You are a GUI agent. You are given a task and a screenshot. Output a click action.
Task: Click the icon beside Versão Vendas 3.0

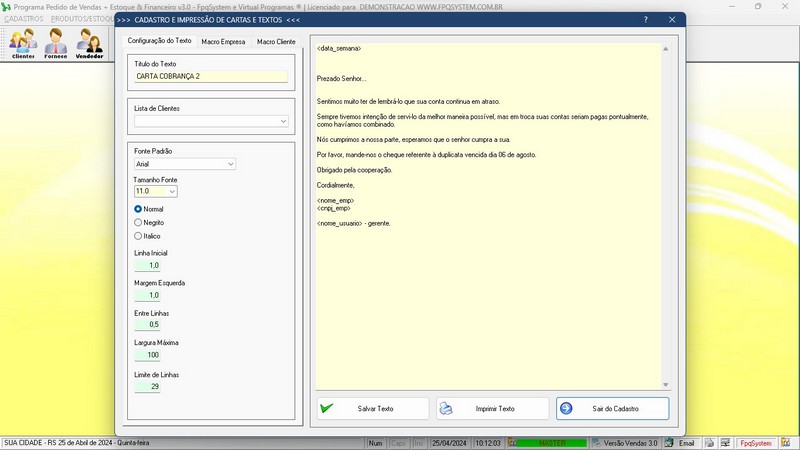point(596,443)
